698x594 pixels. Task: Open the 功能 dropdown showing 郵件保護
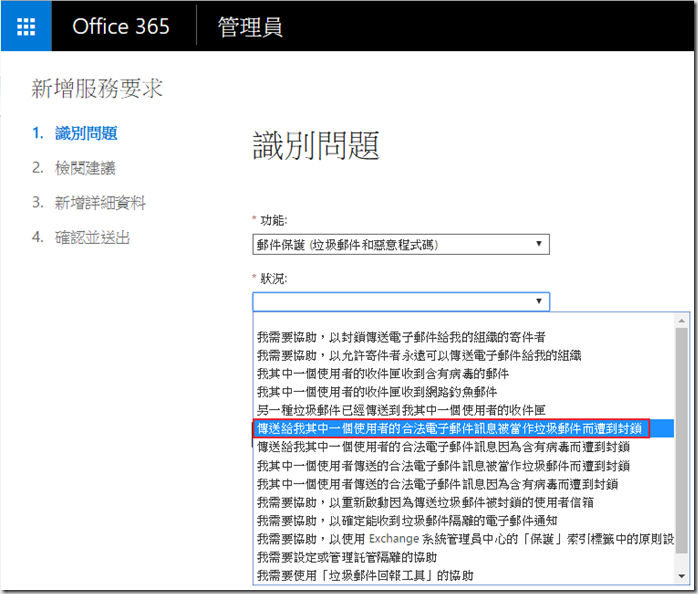tap(400, 244)
